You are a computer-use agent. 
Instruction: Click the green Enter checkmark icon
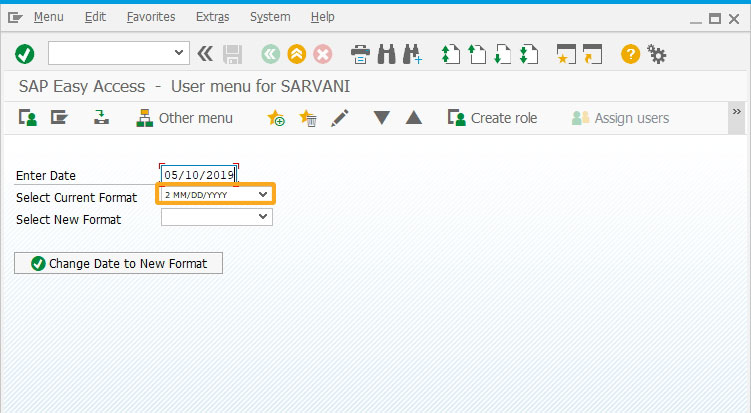click(24, 54)
